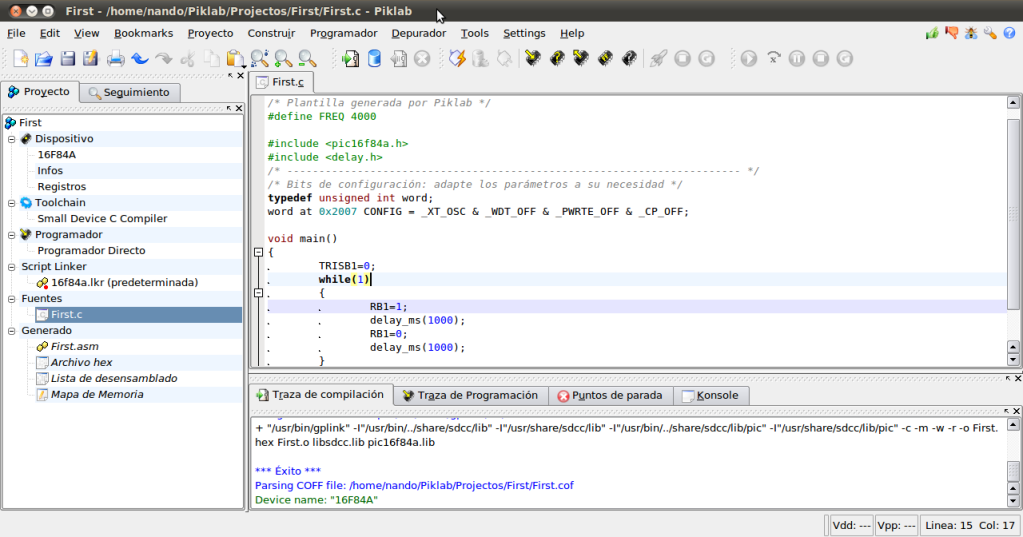Click the wrench icon at top right
The height and width of the screenshot is (537, 1023).
(990, 33)
